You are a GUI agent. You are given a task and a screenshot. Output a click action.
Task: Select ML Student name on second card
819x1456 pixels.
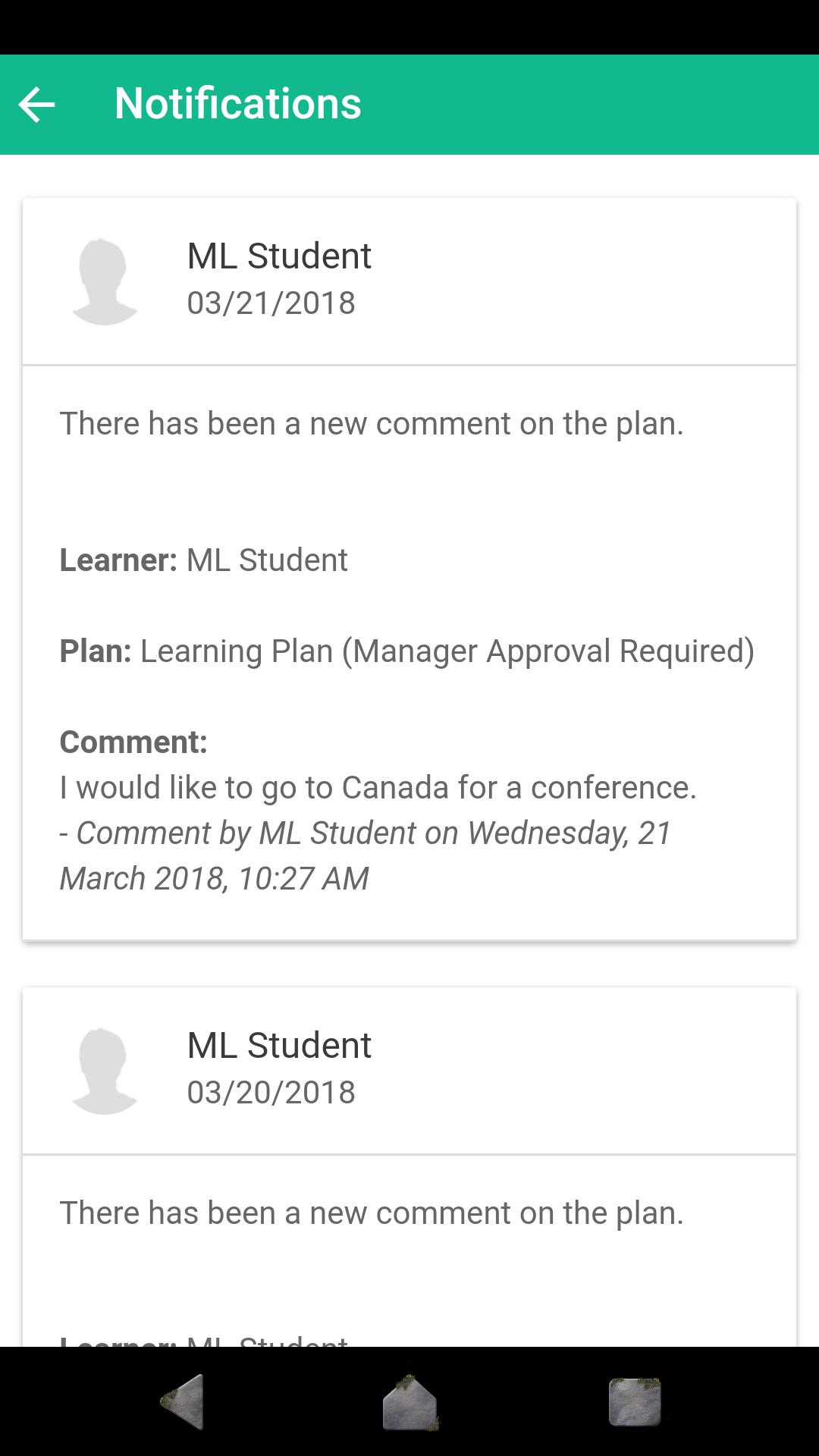pyautogui.click(x=279, y=1046)
